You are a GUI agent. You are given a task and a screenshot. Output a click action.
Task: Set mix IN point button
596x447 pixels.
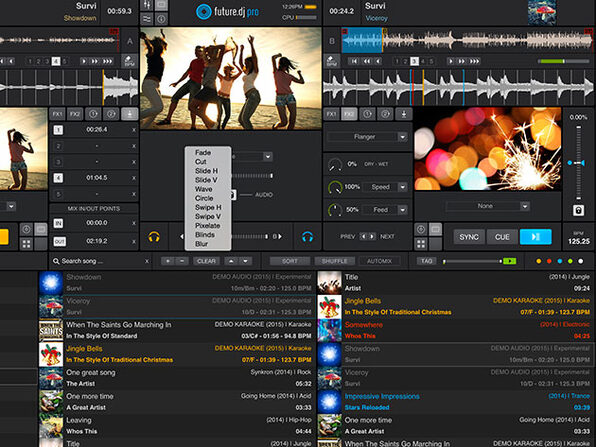click(58, 223)
